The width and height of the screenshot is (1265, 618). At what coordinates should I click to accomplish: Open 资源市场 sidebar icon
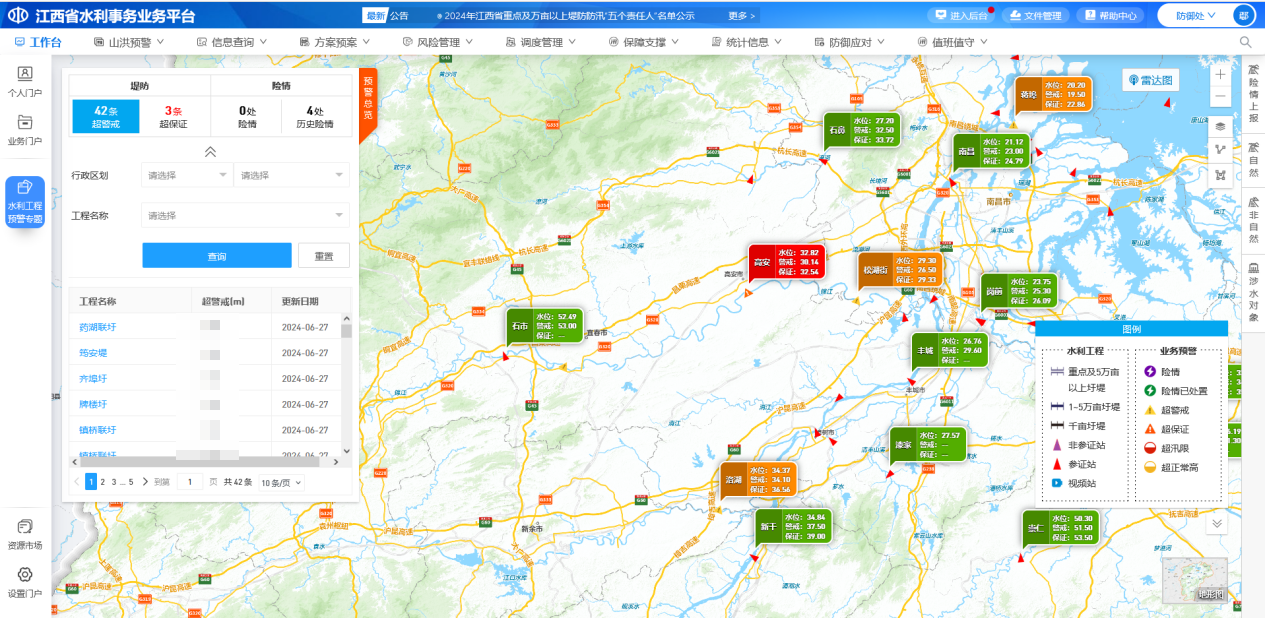25,533
